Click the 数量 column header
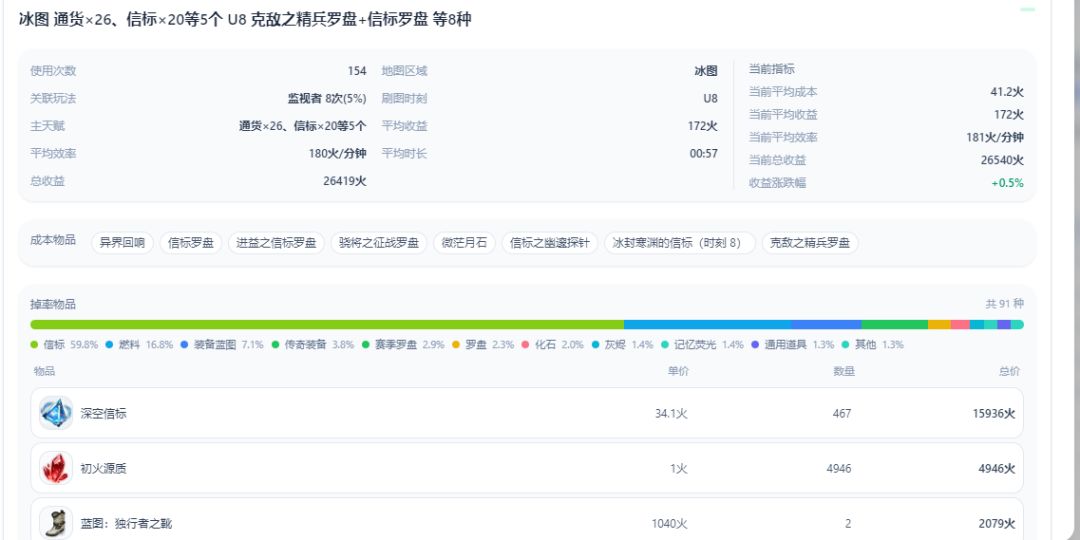This screenshot has width=1080, height=540. click(844, 371)
